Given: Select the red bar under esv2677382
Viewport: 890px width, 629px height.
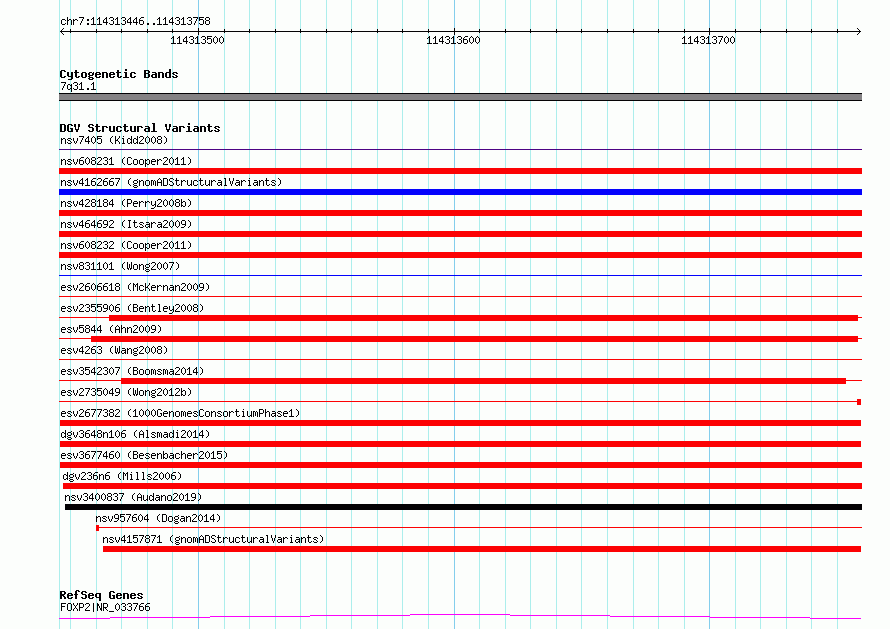Looking at the screenshot, I should (x=460, y=423).
